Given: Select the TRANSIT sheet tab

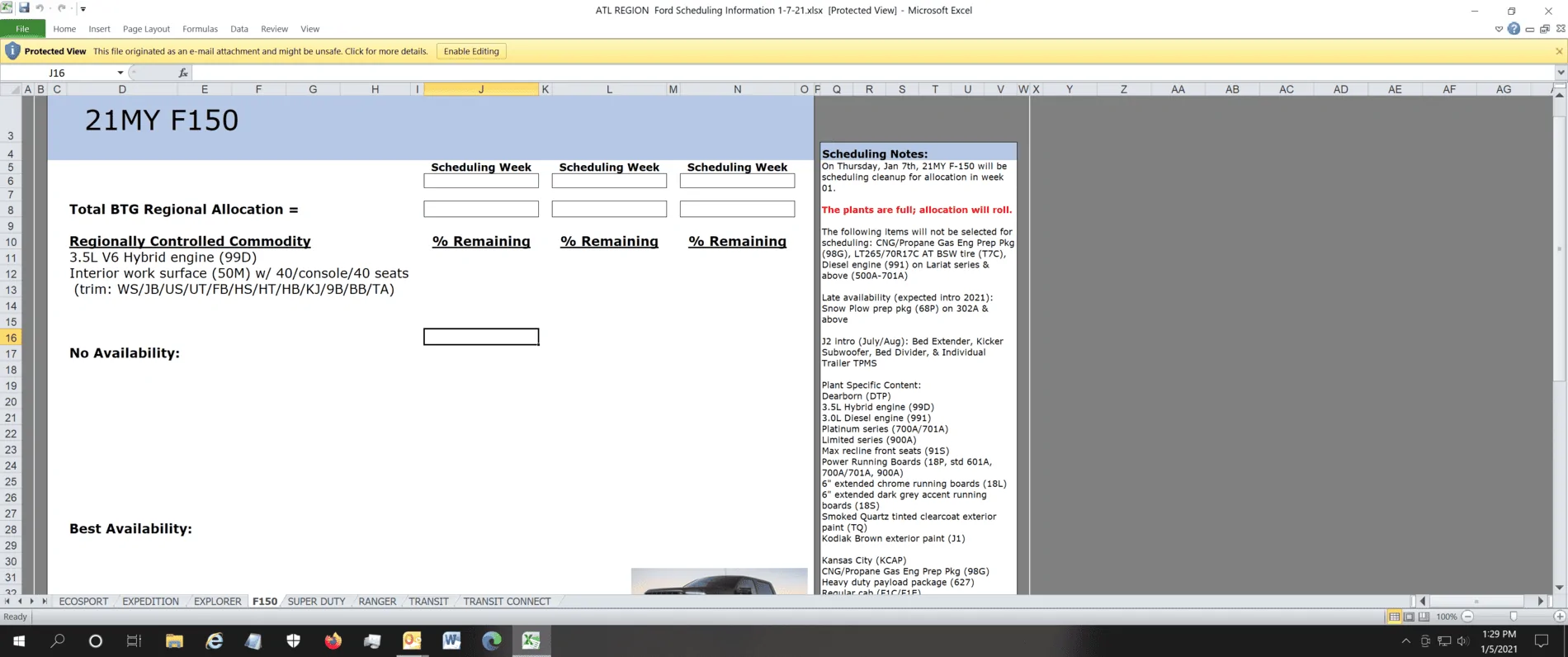Looking at the screenshot, I should tap(428, 602).
